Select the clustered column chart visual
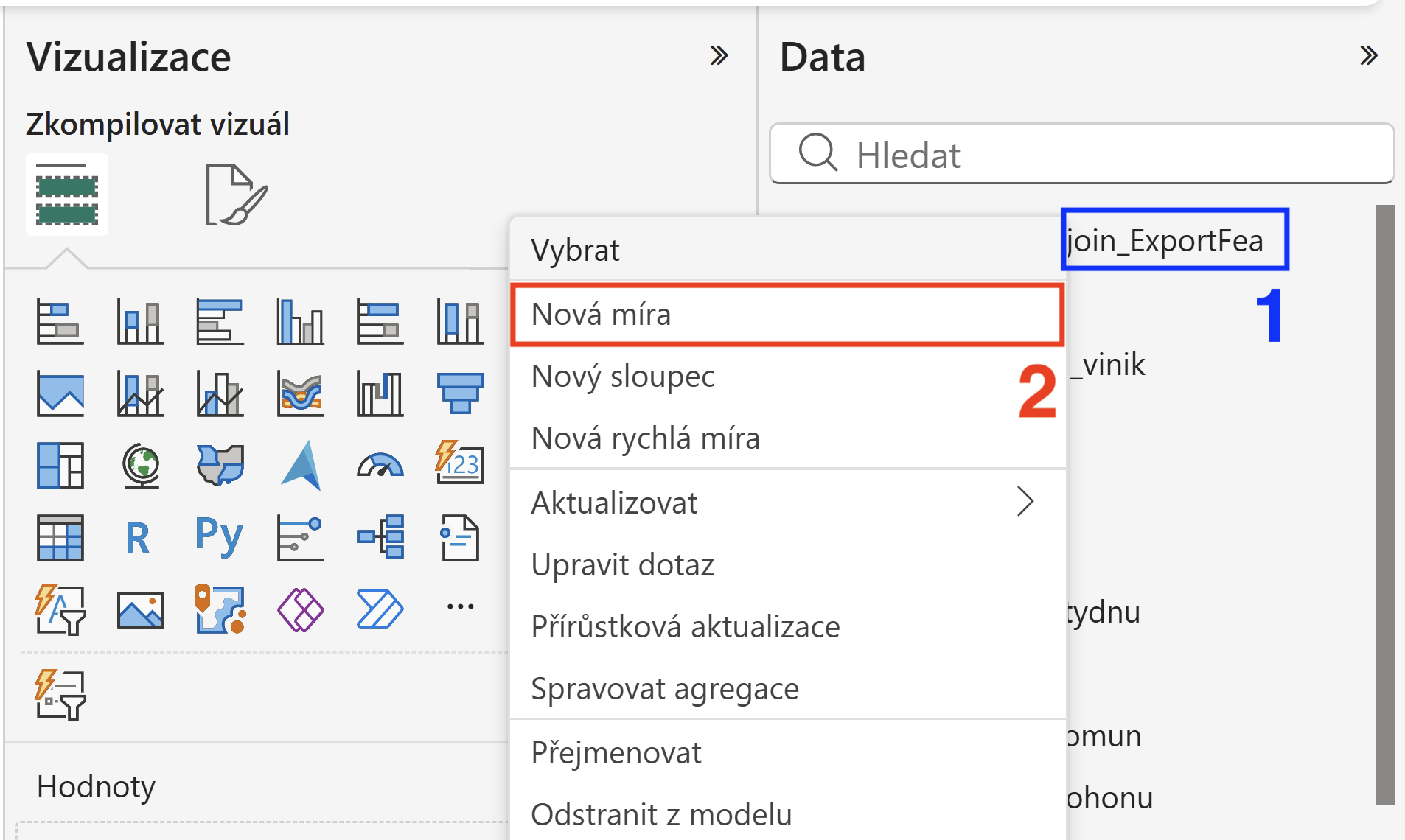Screen dimensions: 1405x840 click(x=300, y=322)
